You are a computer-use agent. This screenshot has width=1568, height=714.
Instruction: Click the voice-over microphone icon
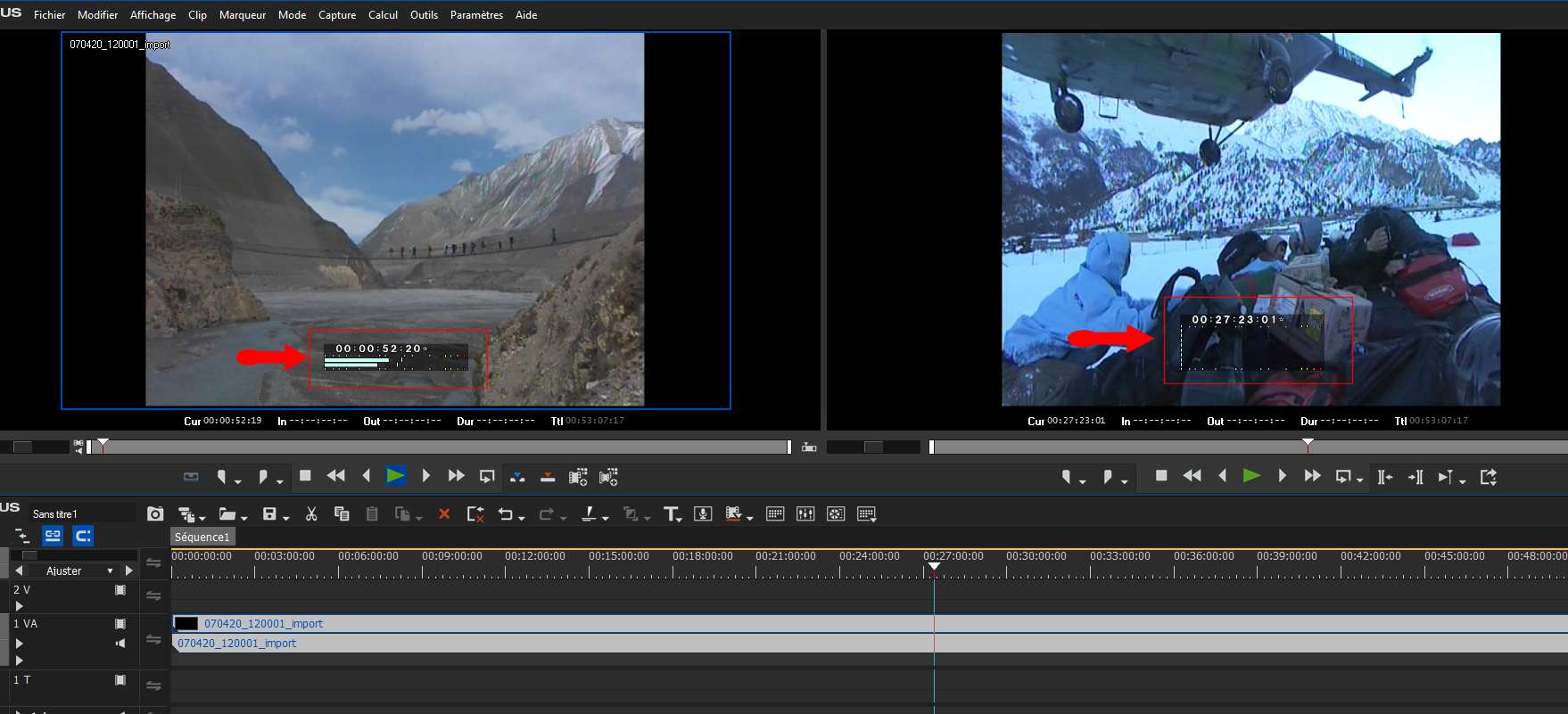pyautogui.click(x=703, y=514)
